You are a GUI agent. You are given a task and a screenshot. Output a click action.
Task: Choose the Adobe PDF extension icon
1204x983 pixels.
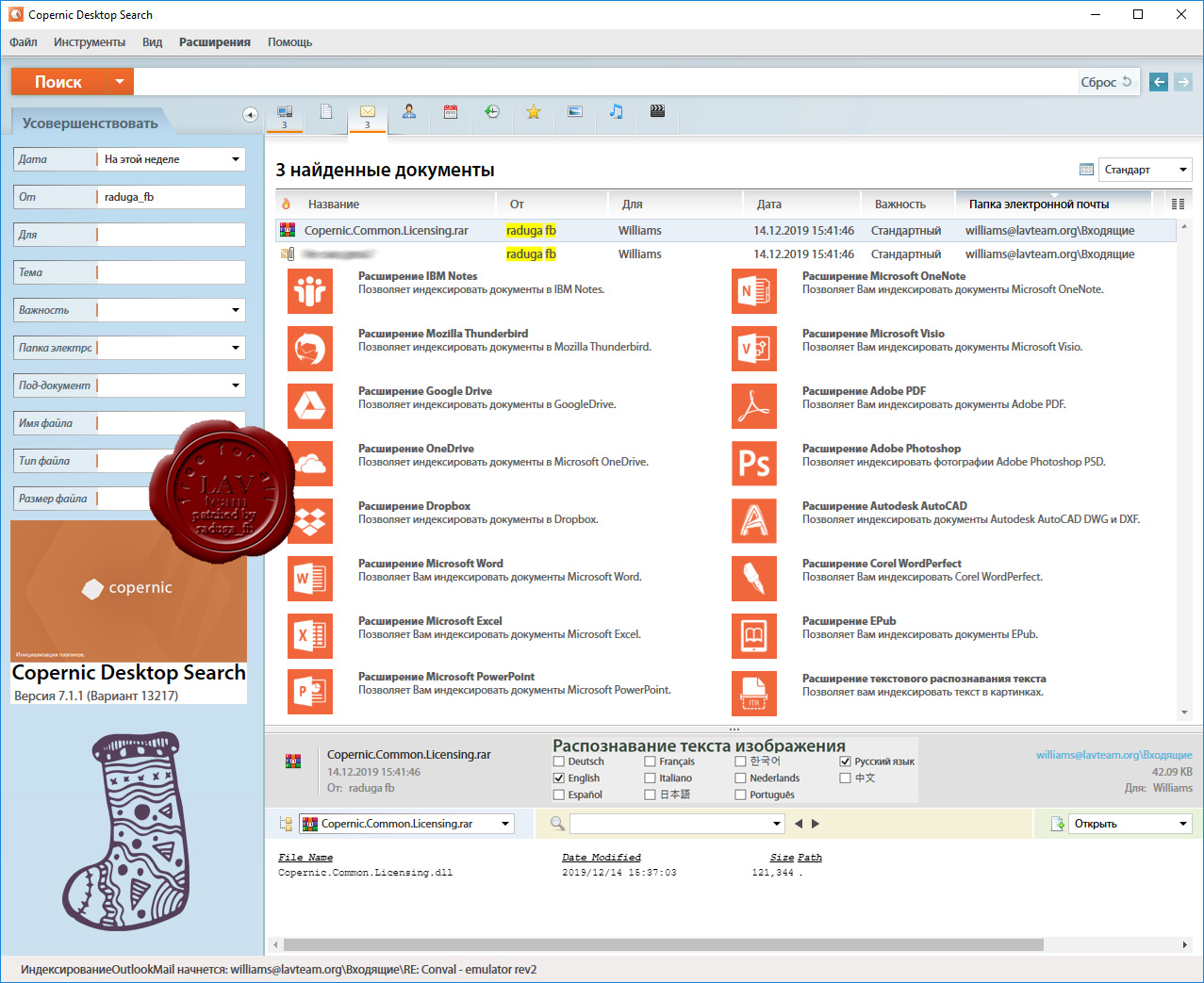[754, 406]
